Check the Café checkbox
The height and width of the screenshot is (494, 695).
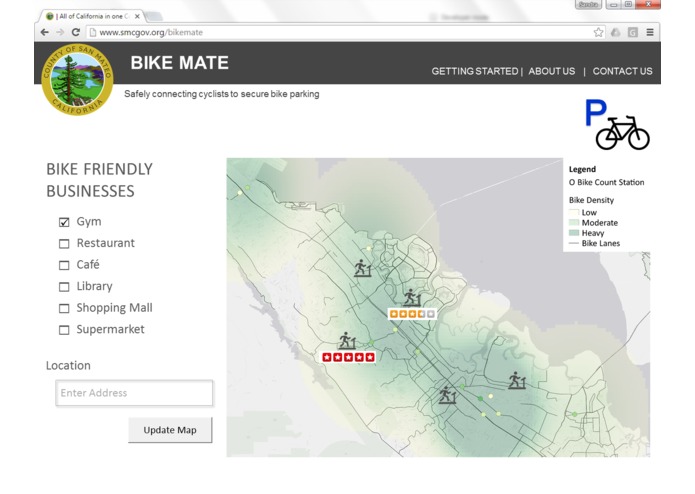point(64,265)
